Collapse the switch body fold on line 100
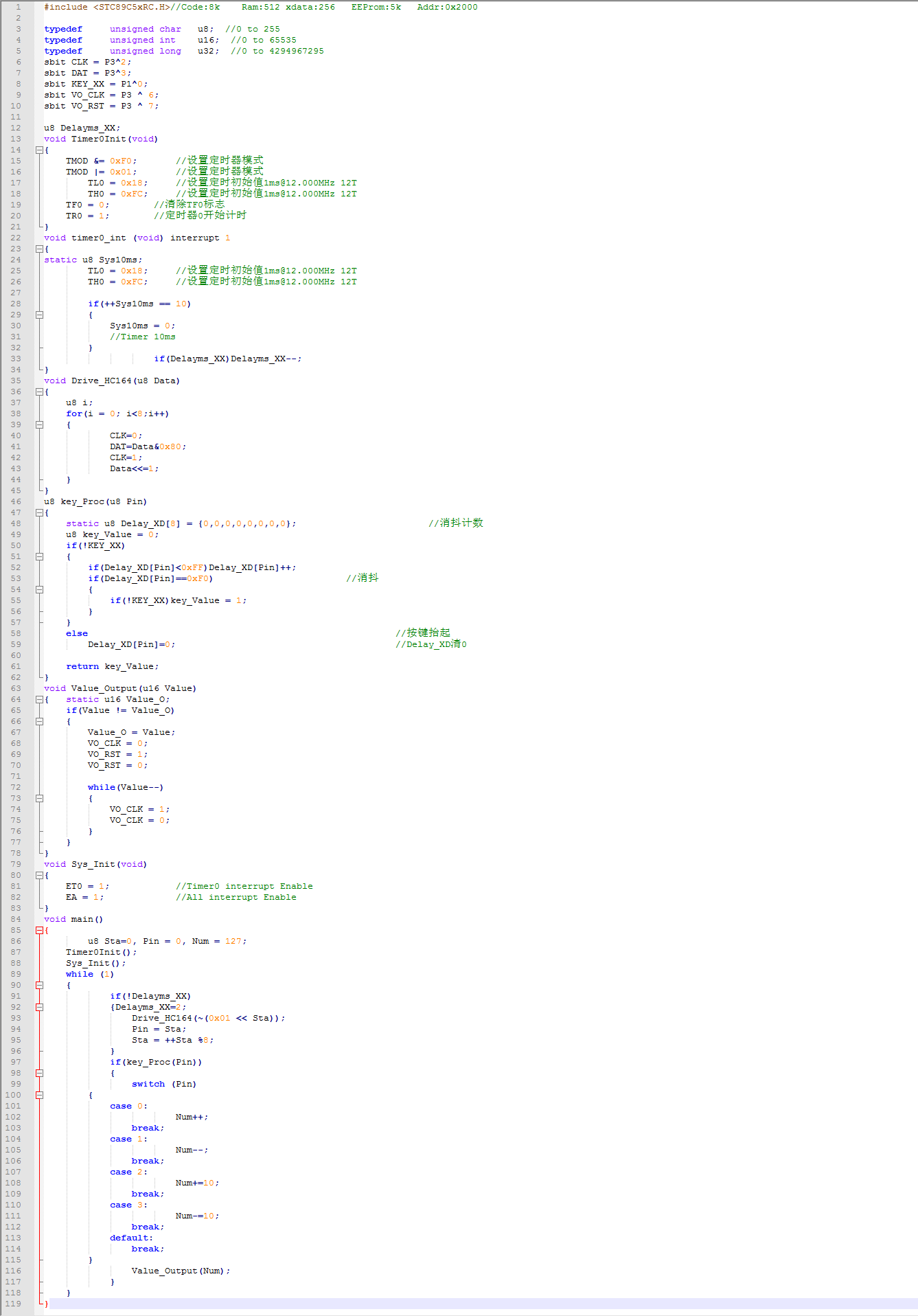 pos(39,1095)
